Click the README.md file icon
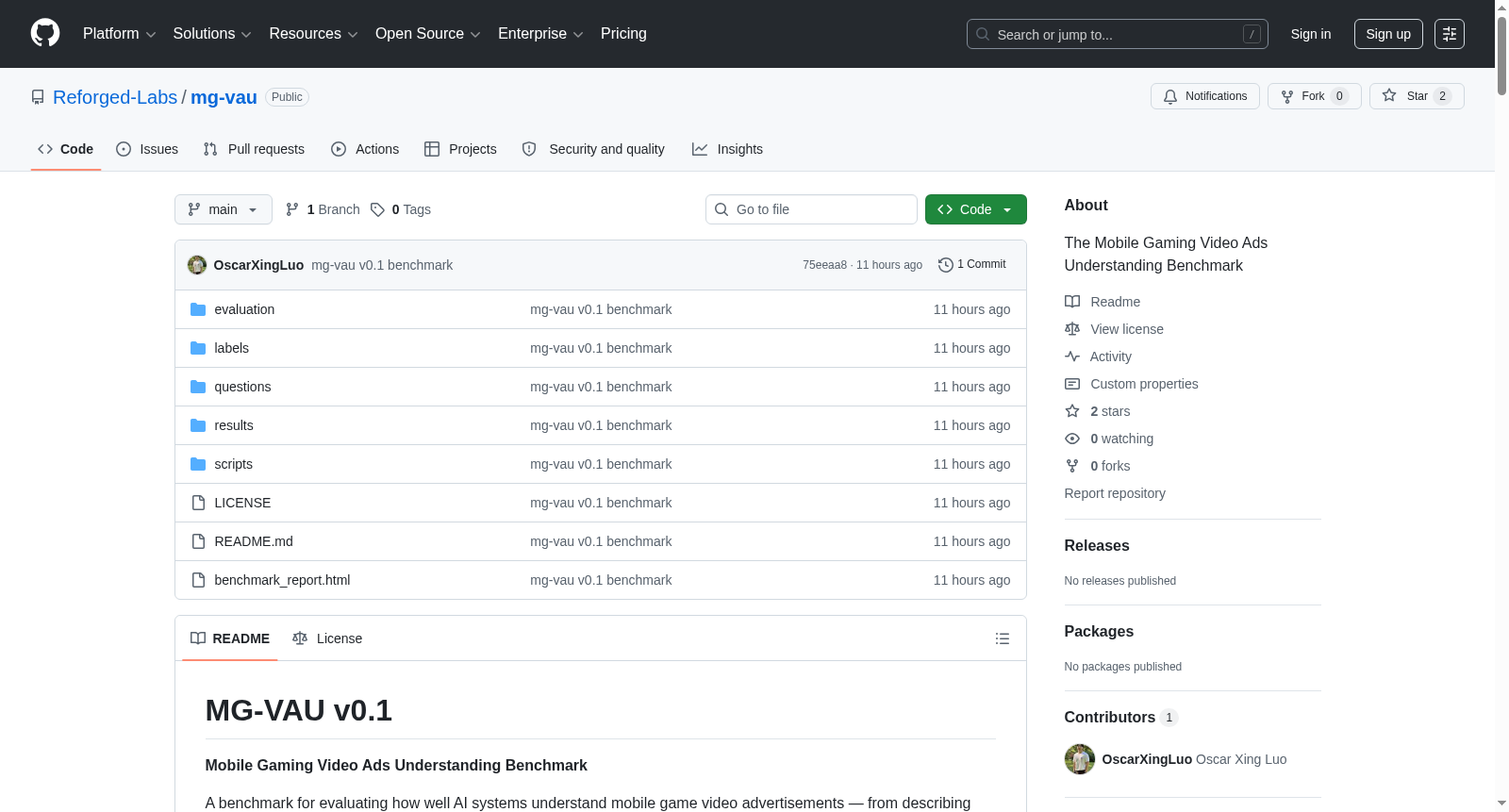This screenshot has width=1509, height=812. 198,541
